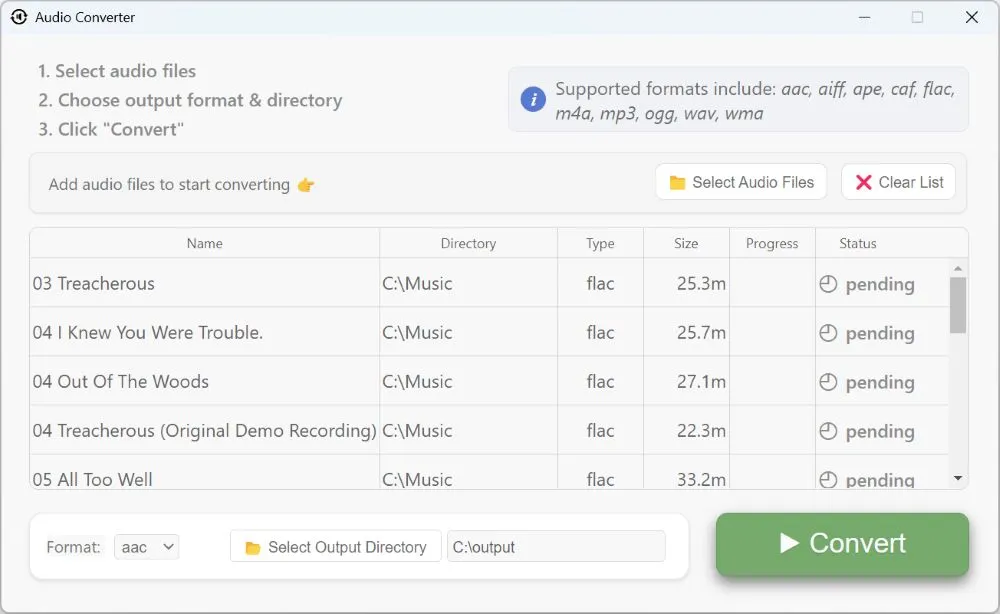The width and height of the screenshot is (1000, 614).
Task: Click the folder icon on Select Output Directory
Action: click(252, 546)
